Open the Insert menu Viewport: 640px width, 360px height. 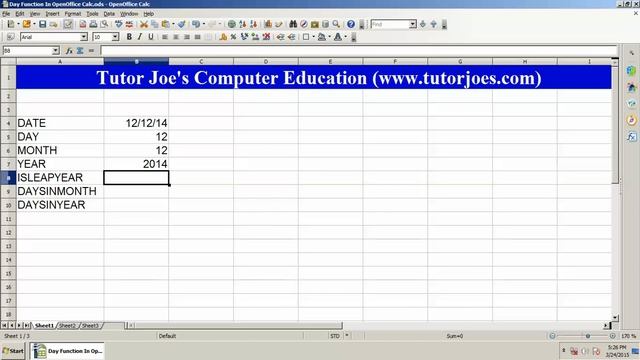52,13
